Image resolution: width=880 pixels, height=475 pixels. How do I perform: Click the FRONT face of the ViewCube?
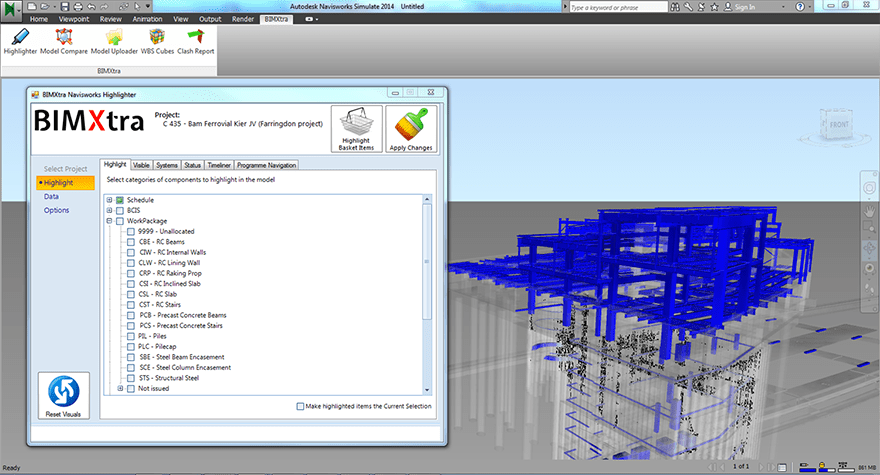838,125
